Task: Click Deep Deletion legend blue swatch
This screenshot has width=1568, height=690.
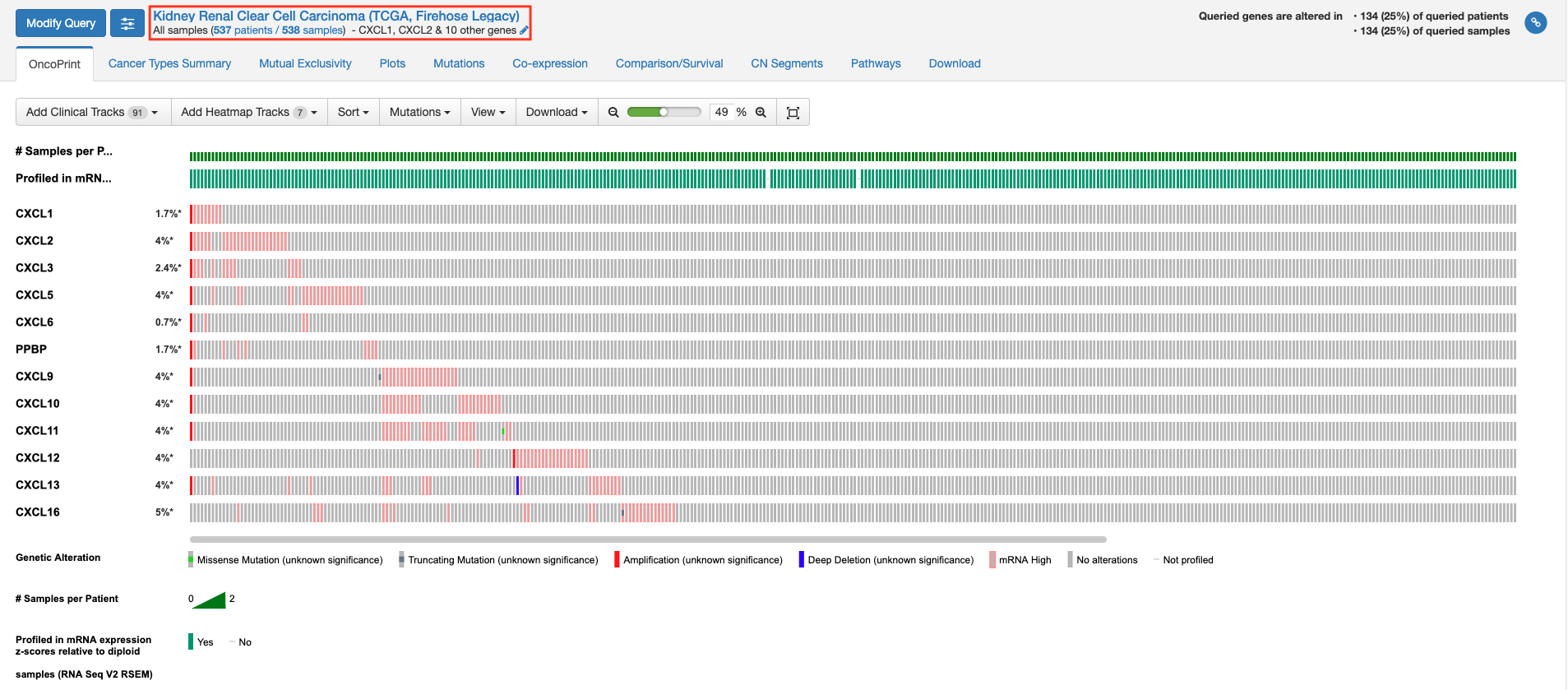Action: pos(802,559)
